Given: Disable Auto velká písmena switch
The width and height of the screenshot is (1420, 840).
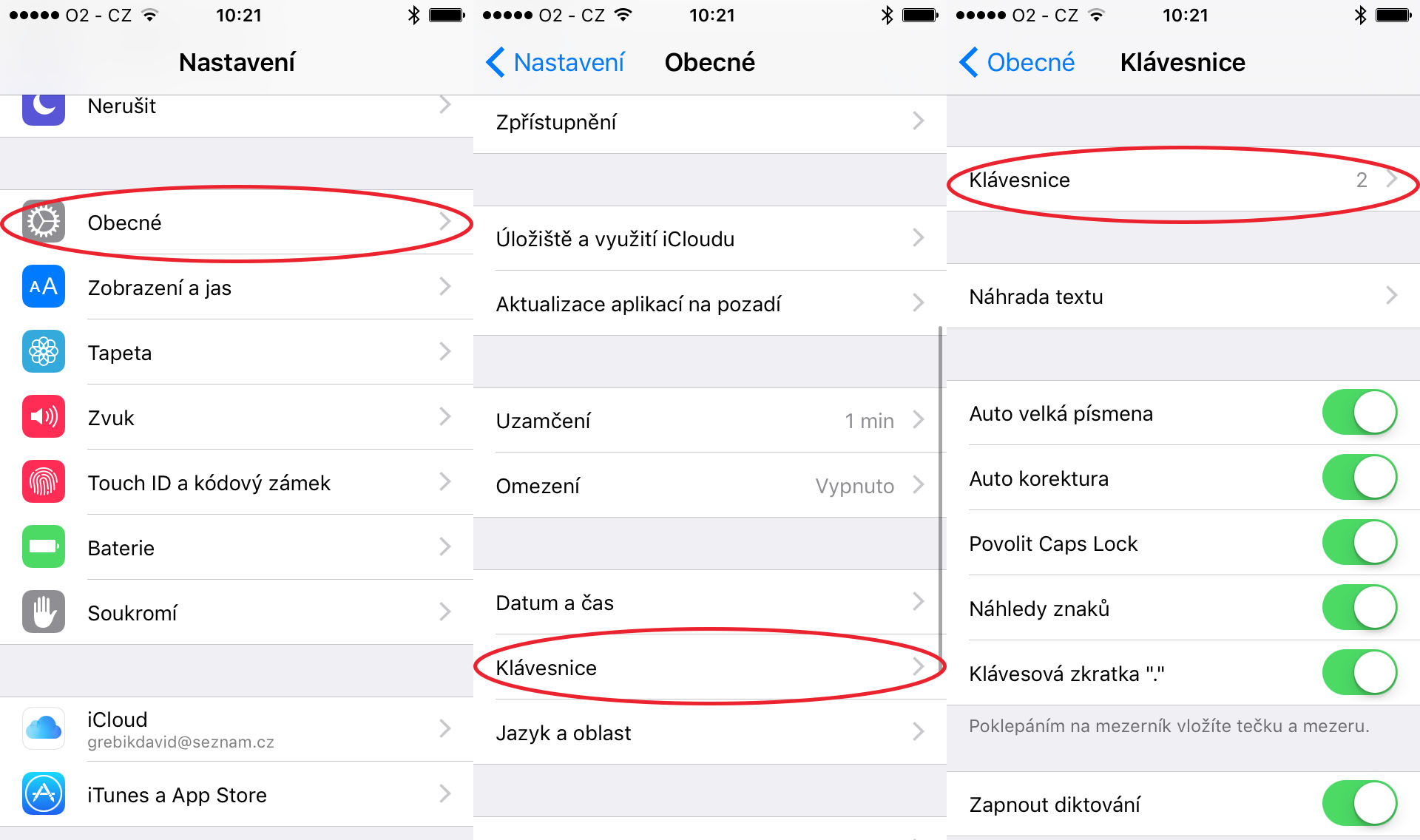Looking at the screenshot, I should tap(1359, 413).
